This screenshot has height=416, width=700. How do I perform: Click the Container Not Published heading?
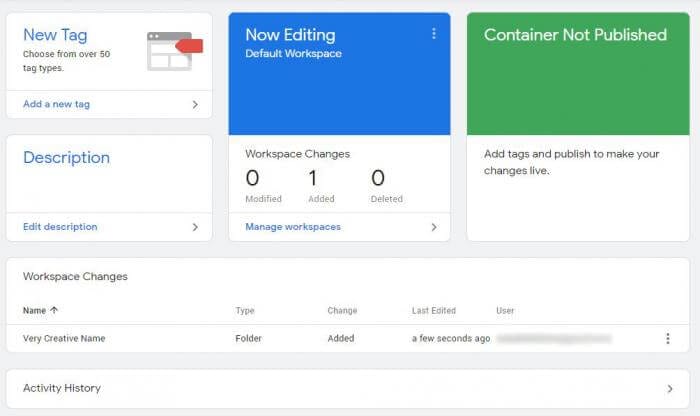click(575, 35)
